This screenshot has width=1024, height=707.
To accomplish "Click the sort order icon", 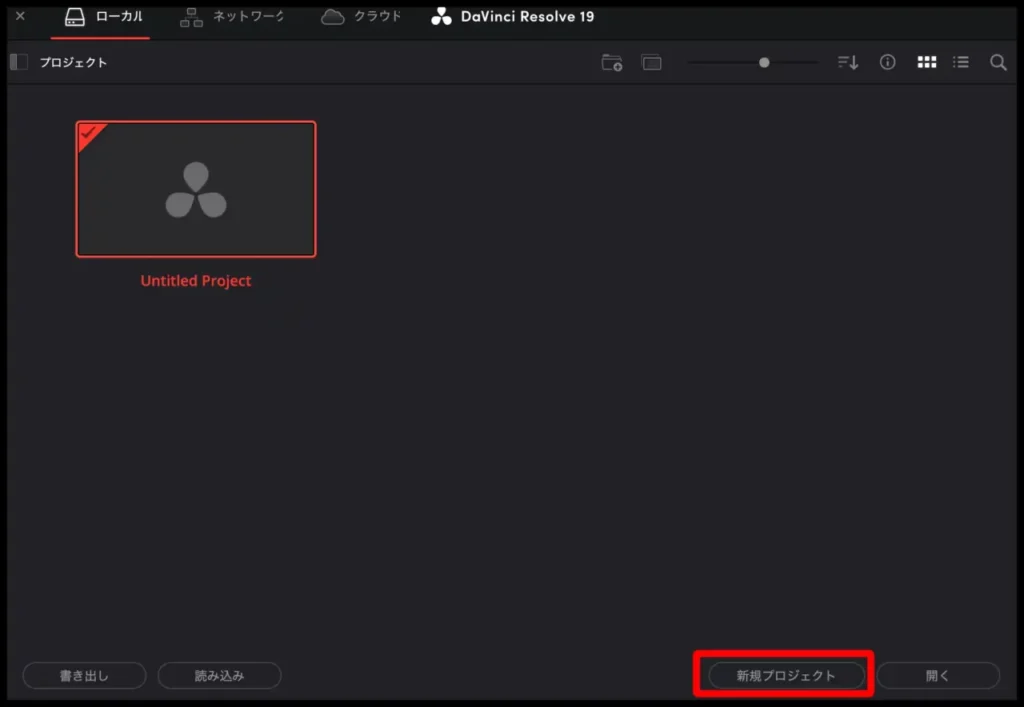I will 847,62.
